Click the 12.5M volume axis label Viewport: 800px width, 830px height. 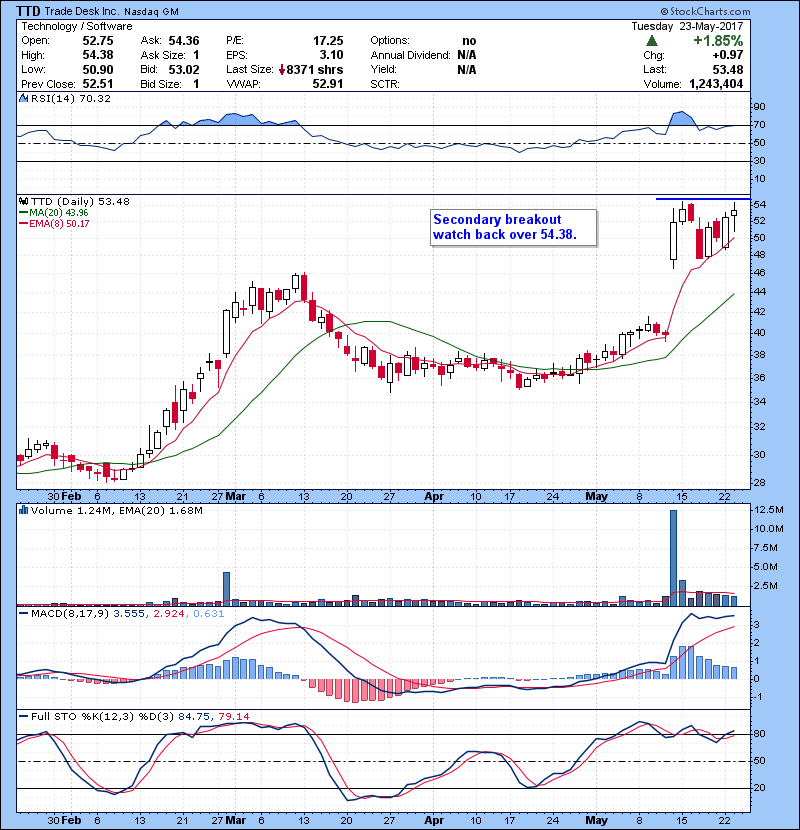[769, 510]
